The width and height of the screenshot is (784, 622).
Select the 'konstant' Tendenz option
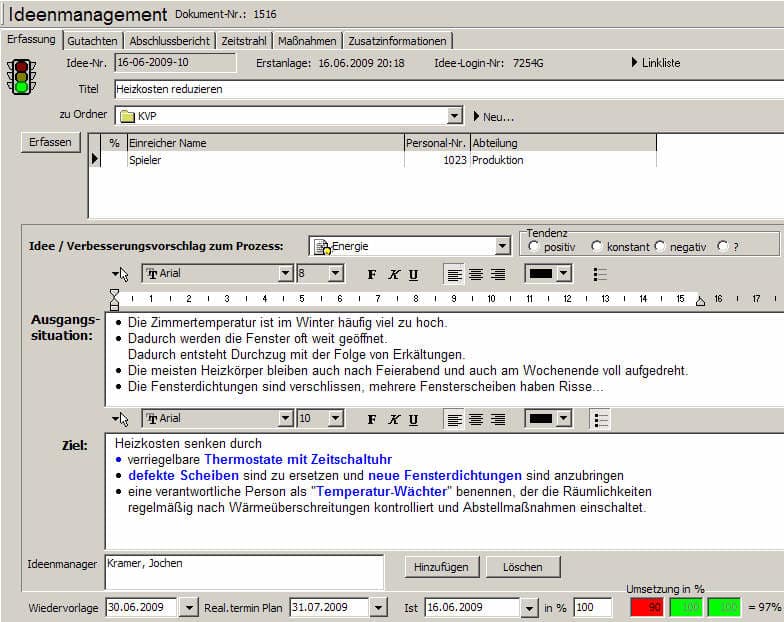597,246
